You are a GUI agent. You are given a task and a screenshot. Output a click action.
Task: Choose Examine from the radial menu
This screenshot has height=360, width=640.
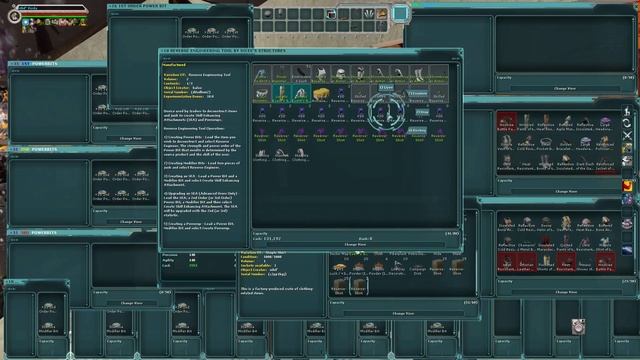[x=417, y=93]
